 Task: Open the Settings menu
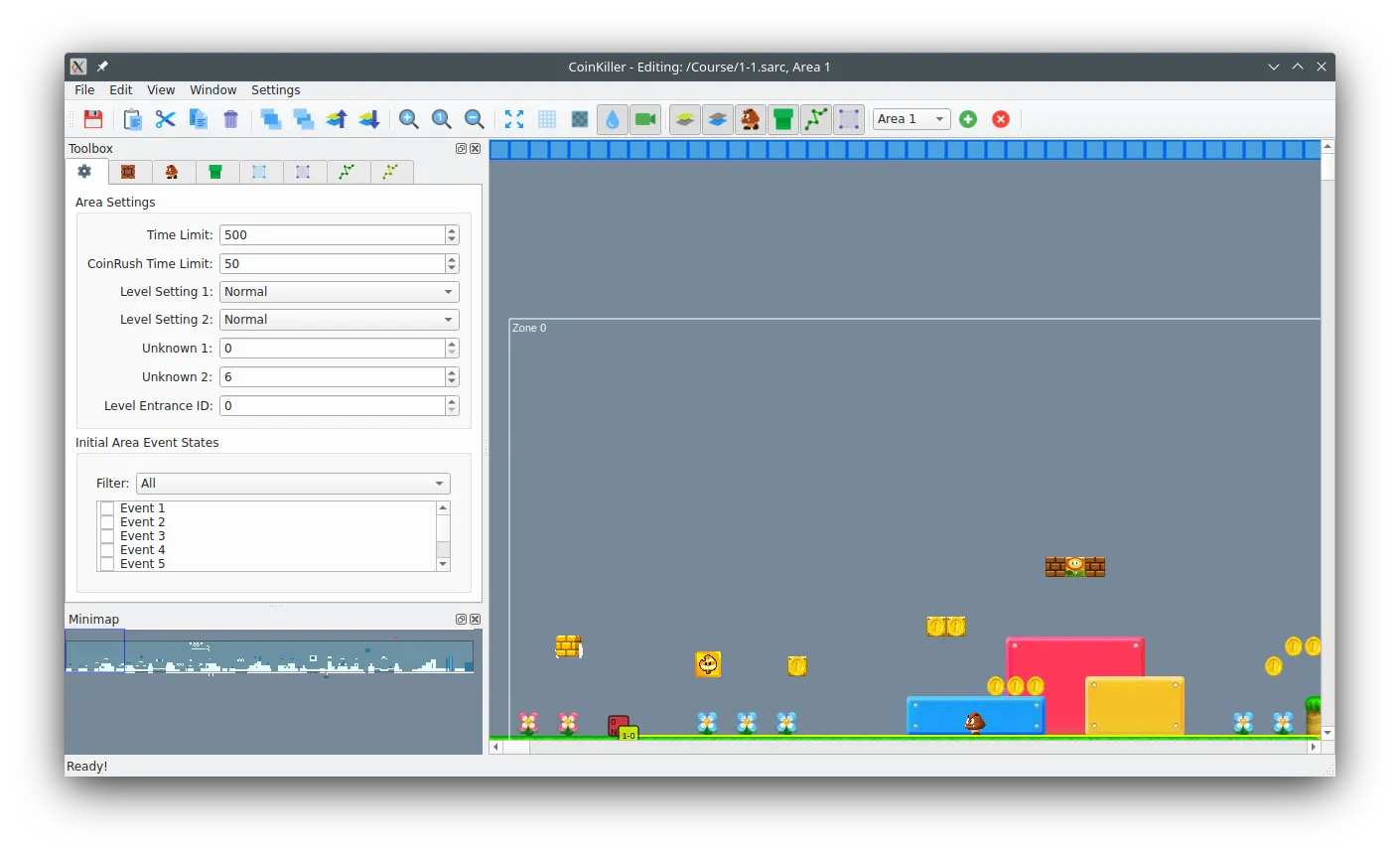(276, 90)
